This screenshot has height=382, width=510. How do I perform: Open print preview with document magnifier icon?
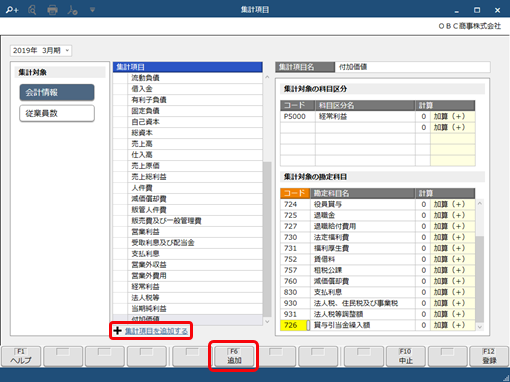click(32, 10)
